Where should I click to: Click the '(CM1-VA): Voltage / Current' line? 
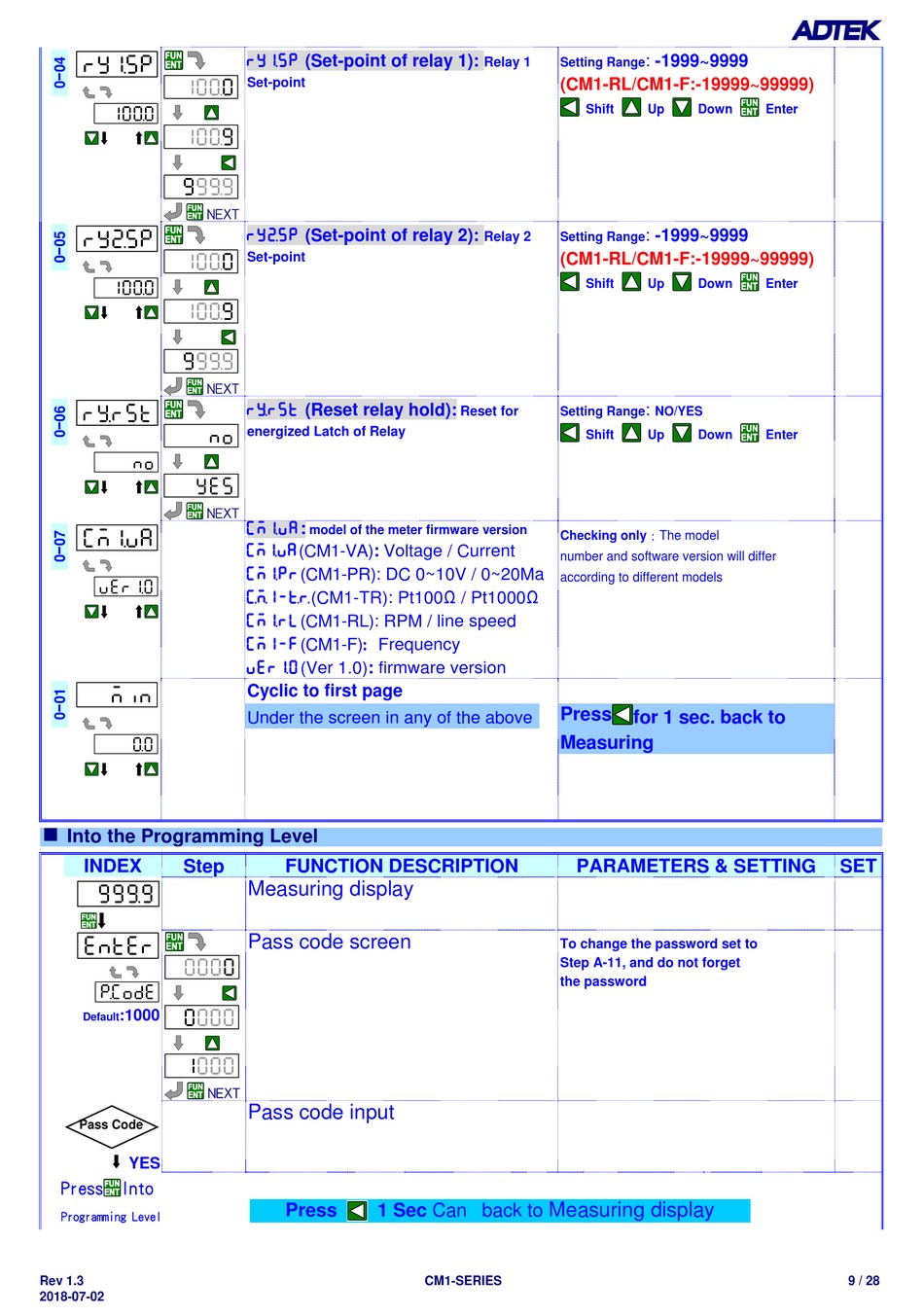[x=409, y=551]
